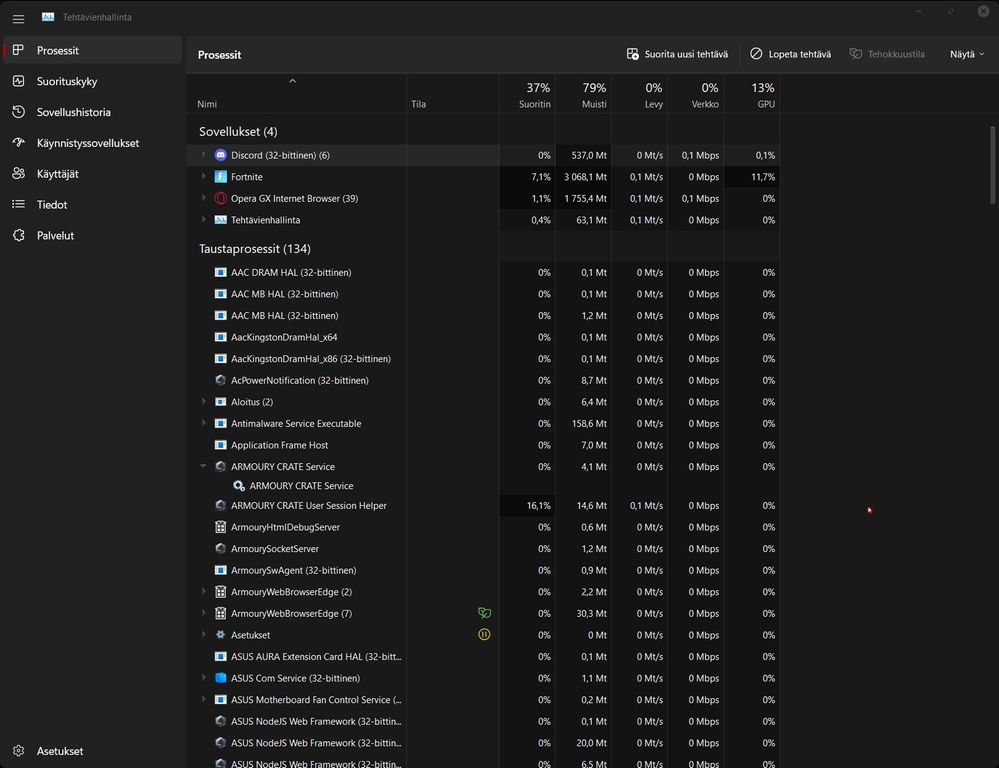The width and height of the screenshot is (999, 768).
Task: Click the Lopeta tehtävä button
Action: pyautogui.click(x=790, y=54)
